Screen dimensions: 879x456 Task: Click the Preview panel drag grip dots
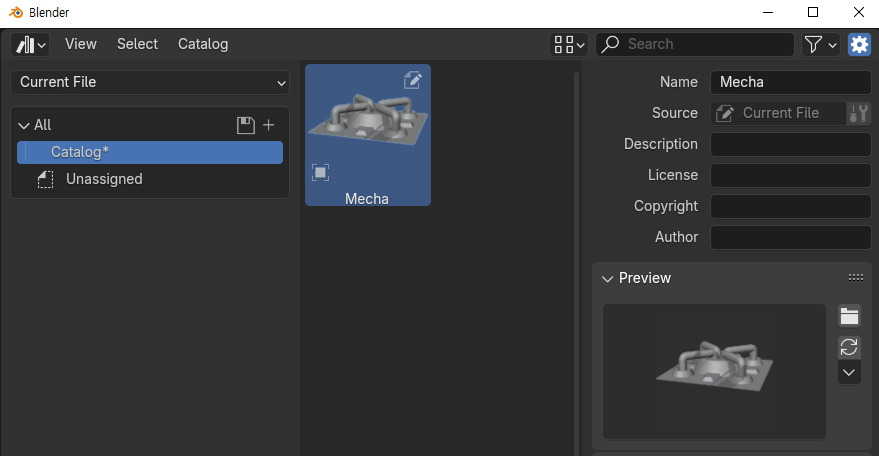[855, 277]
